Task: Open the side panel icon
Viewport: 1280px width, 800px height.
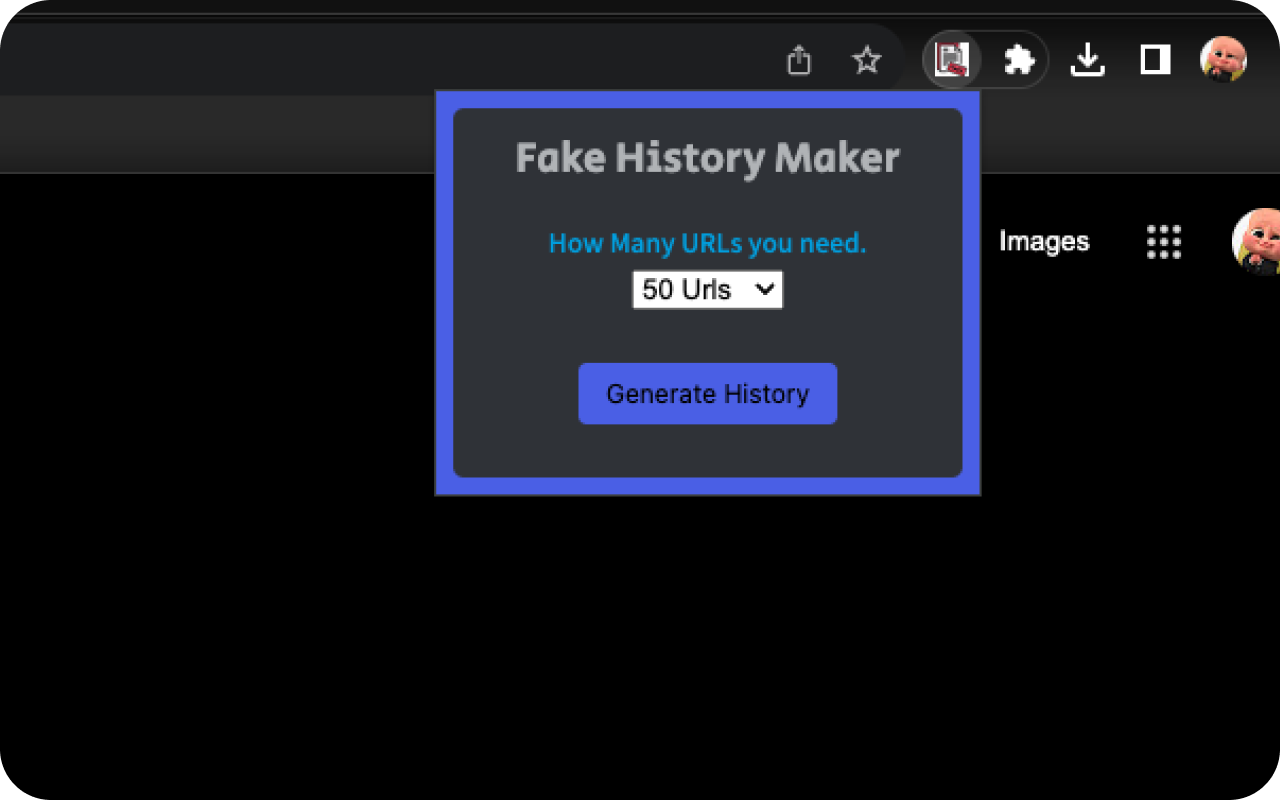Action: 1154,59
